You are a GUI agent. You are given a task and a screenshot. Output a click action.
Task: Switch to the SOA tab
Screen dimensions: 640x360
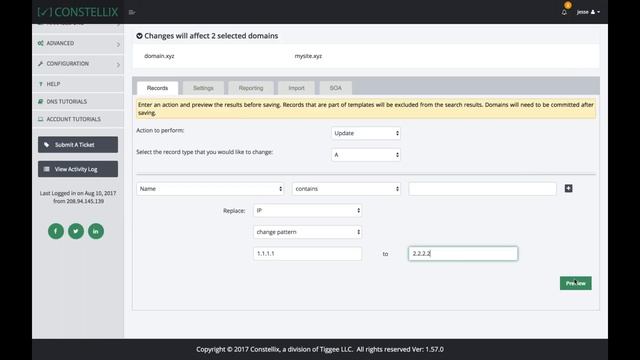[x=336, y=88]
